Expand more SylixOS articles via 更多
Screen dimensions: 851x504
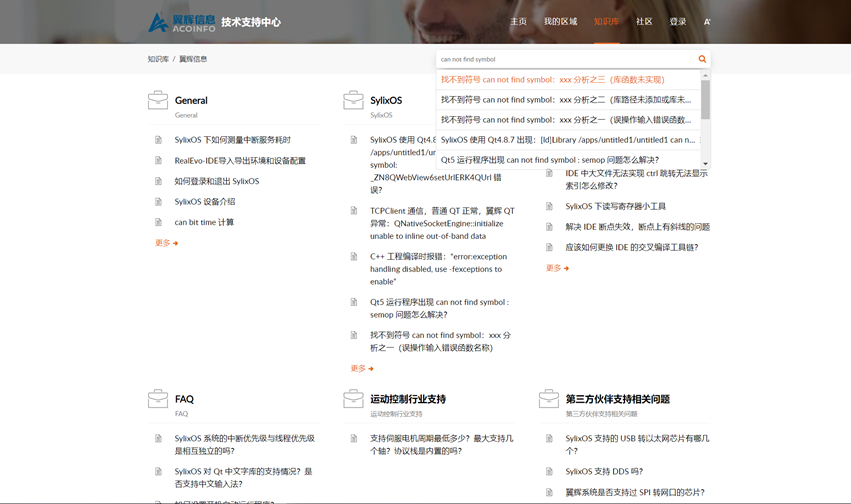(362, 368)
